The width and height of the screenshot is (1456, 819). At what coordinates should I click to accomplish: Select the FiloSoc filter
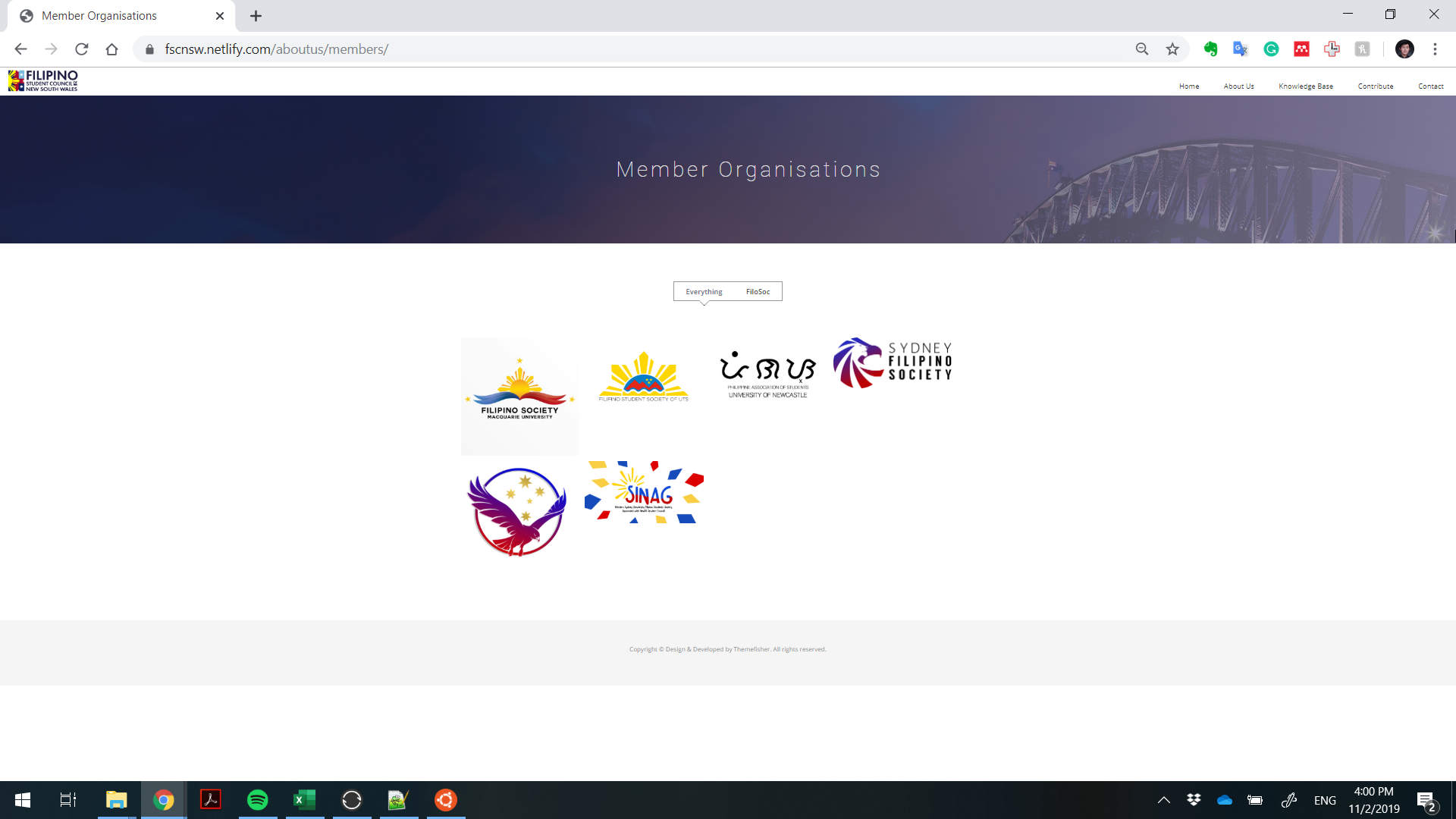758,292
